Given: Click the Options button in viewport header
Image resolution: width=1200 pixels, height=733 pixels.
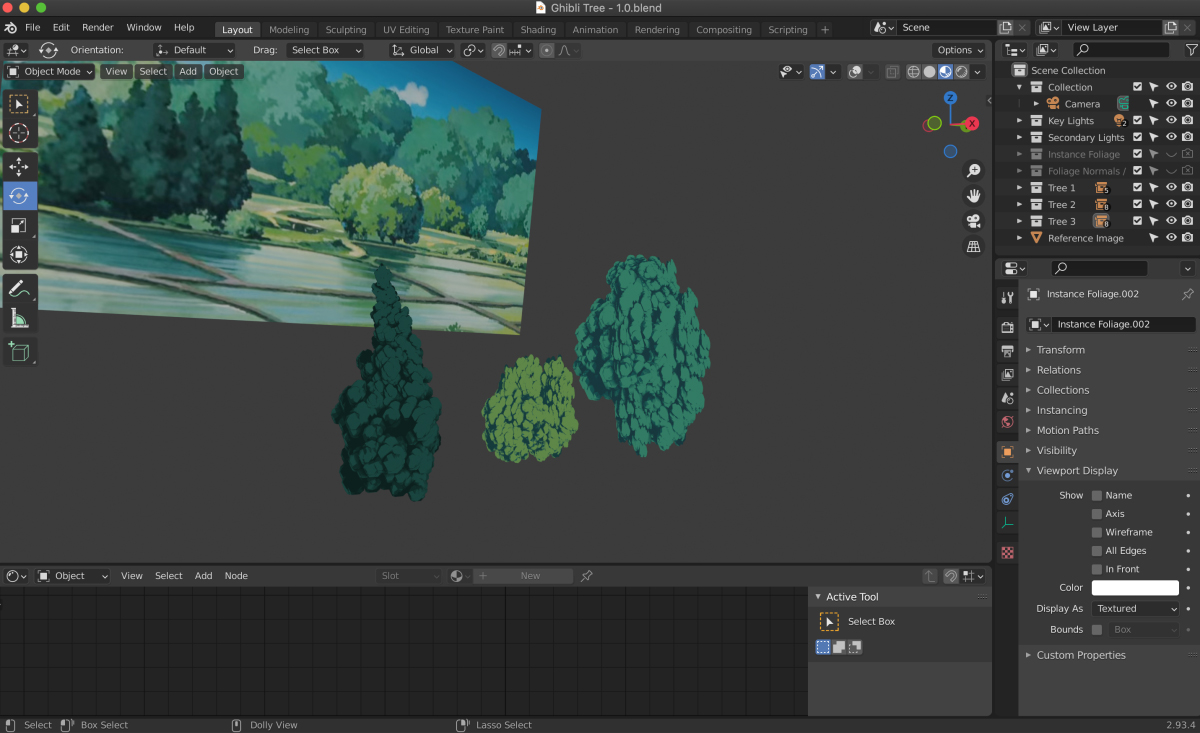Looking at the screenshot, I should pos(960,50).
